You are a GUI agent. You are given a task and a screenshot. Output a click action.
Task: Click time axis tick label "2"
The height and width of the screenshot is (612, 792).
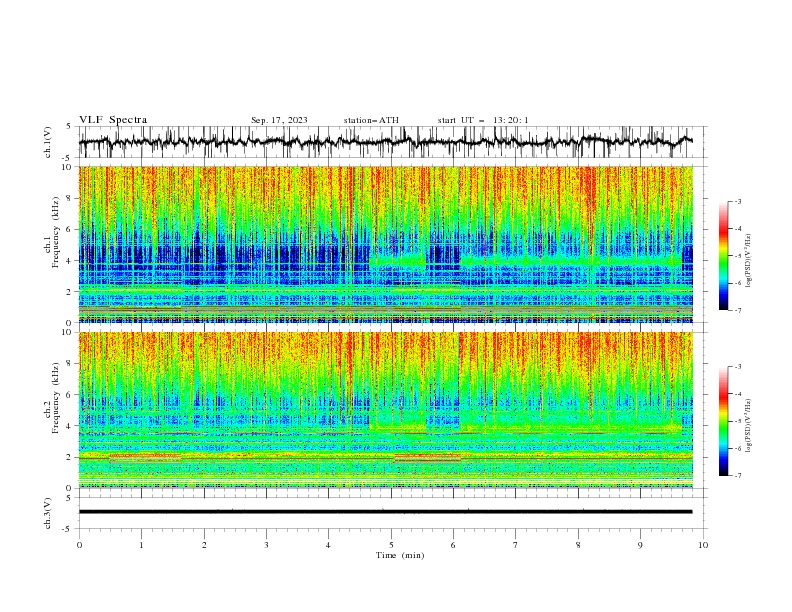(x=204, y=545)
